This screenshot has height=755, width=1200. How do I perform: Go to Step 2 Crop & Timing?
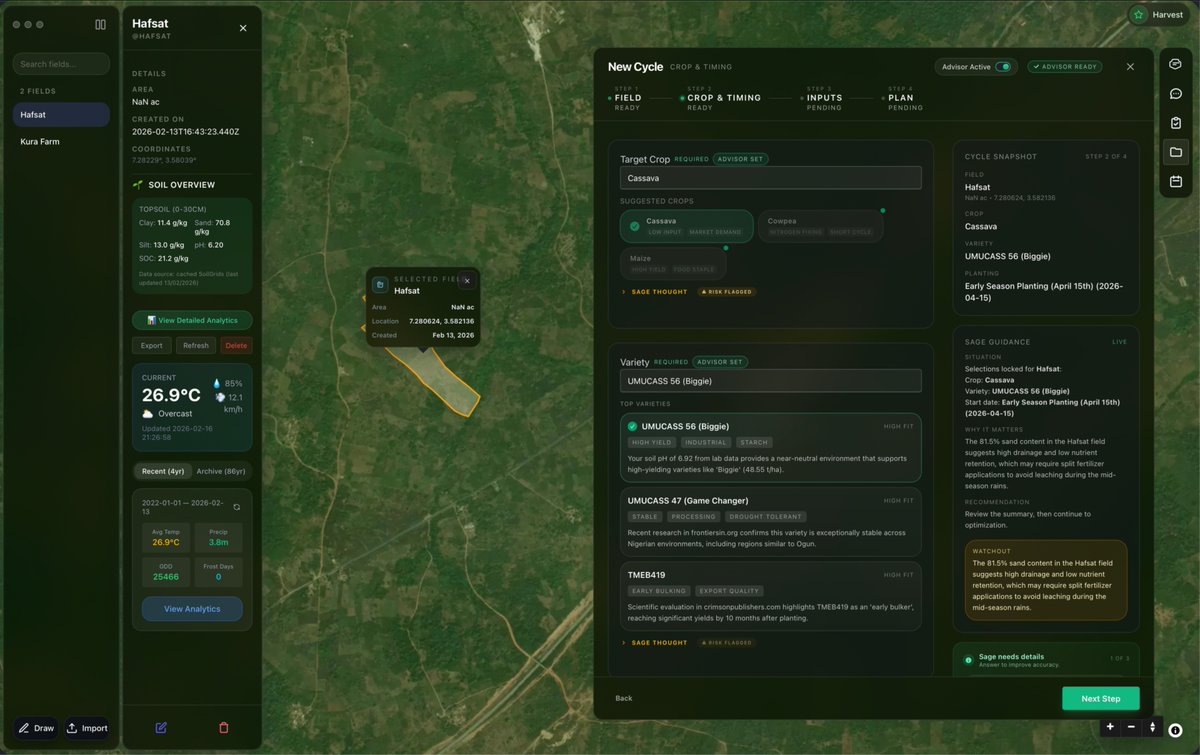tap(722, 98)
